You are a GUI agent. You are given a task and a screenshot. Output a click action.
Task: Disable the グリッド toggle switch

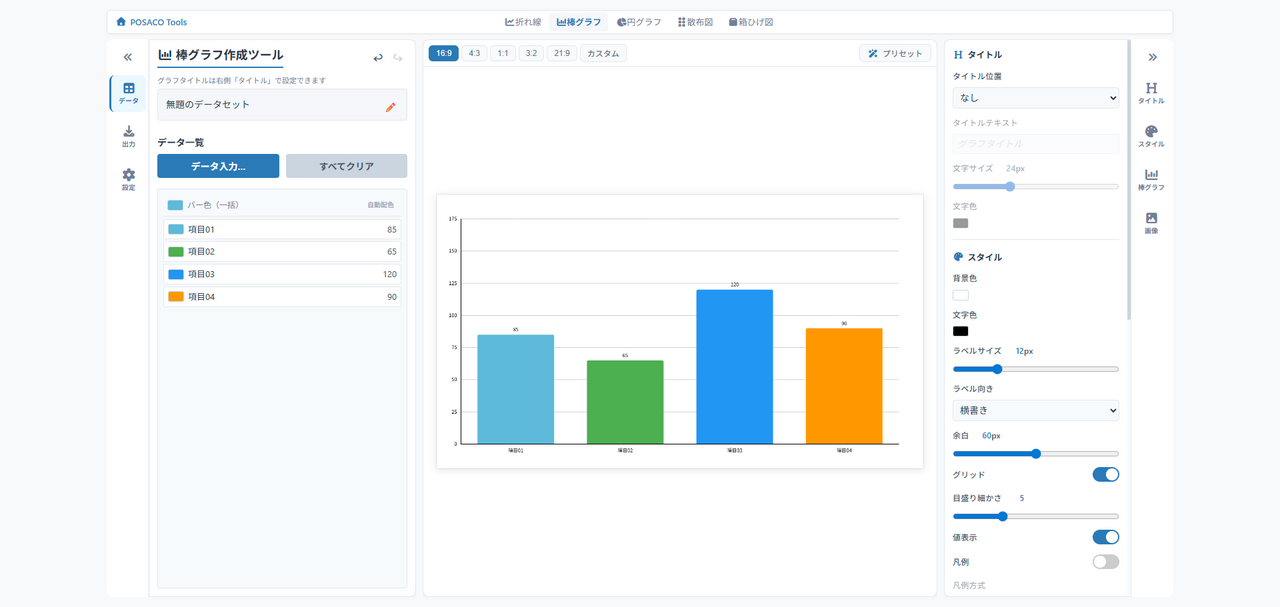coord(1105,475)
